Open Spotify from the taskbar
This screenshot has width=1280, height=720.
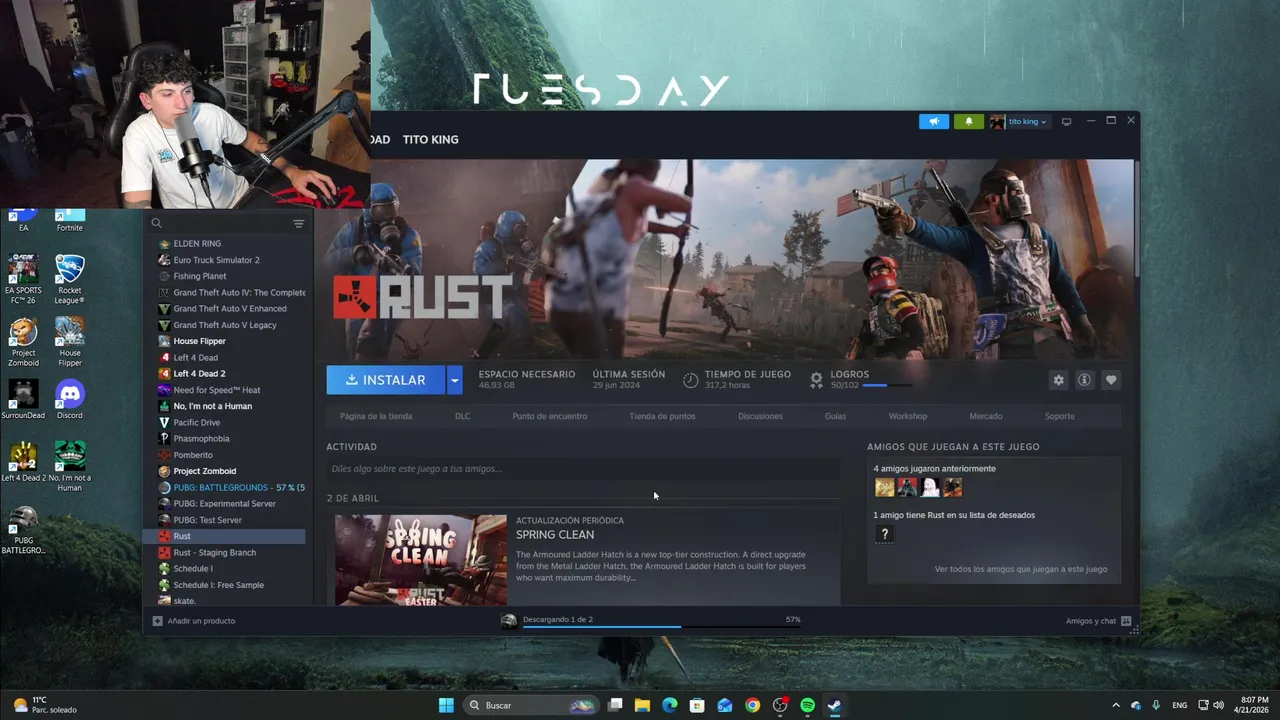click(x=807, y=705)
